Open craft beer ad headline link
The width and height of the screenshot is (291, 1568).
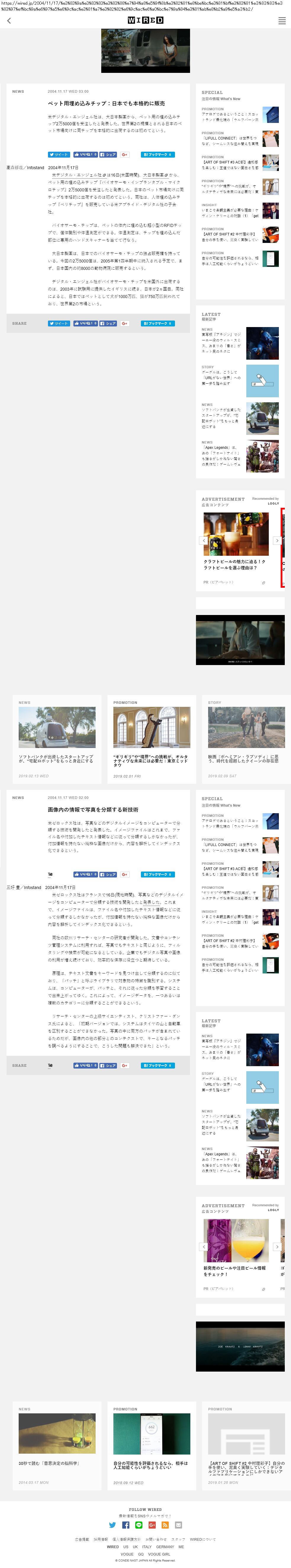coord(234,564)
